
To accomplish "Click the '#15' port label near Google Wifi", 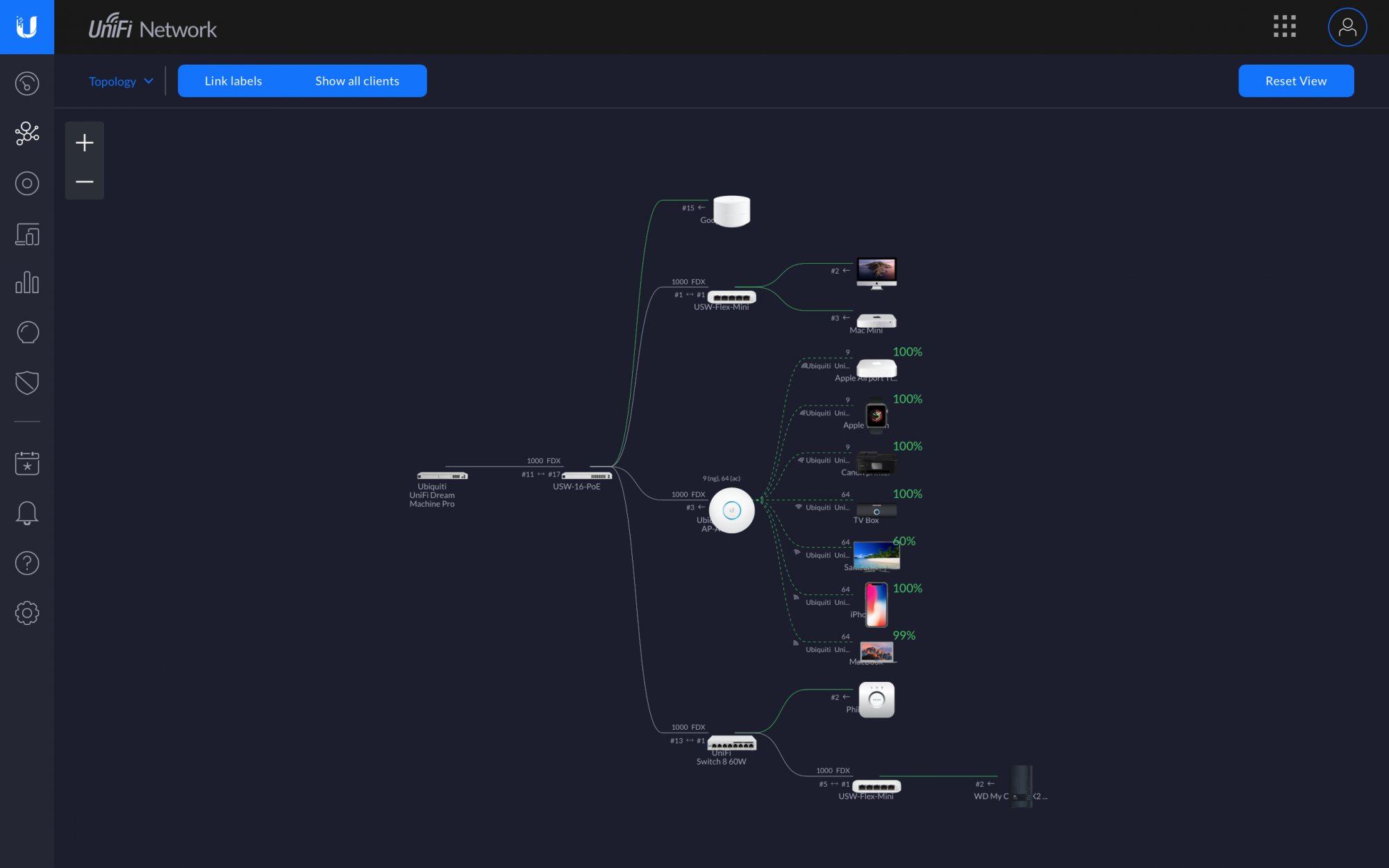I will click(x=693, y=208).
